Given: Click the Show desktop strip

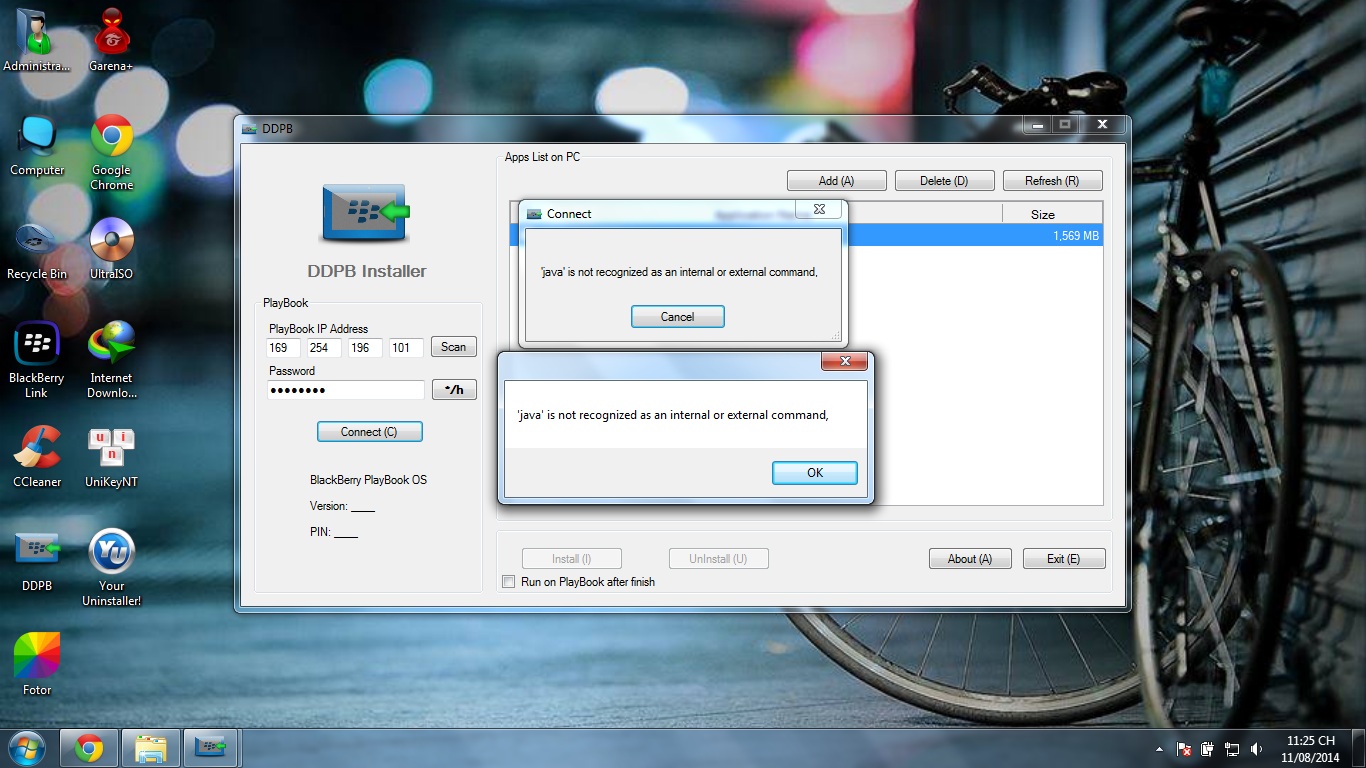Looking at the screenshot, I should (x=1359, y=749).
